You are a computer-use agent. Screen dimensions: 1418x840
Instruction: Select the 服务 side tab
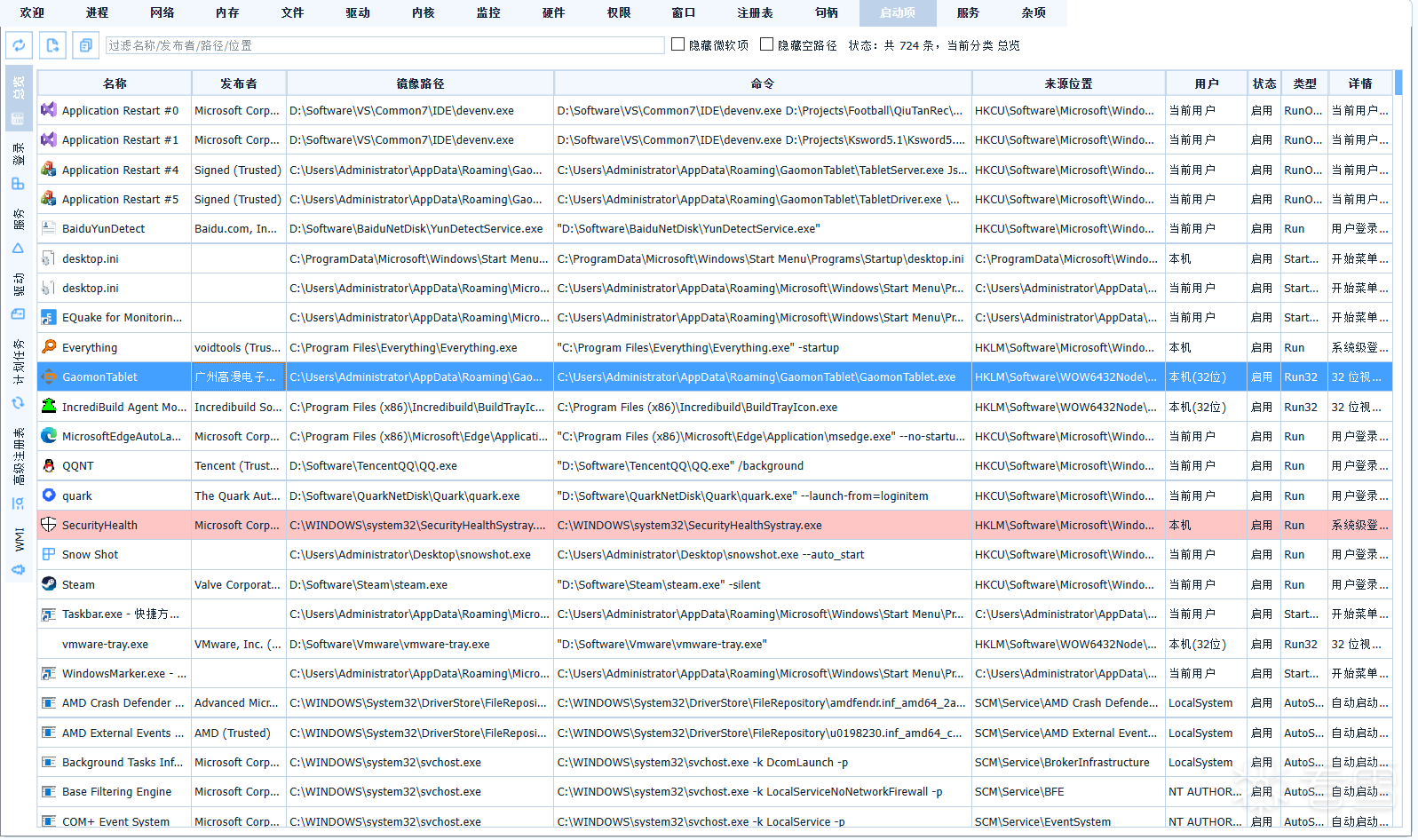[19, 231]
